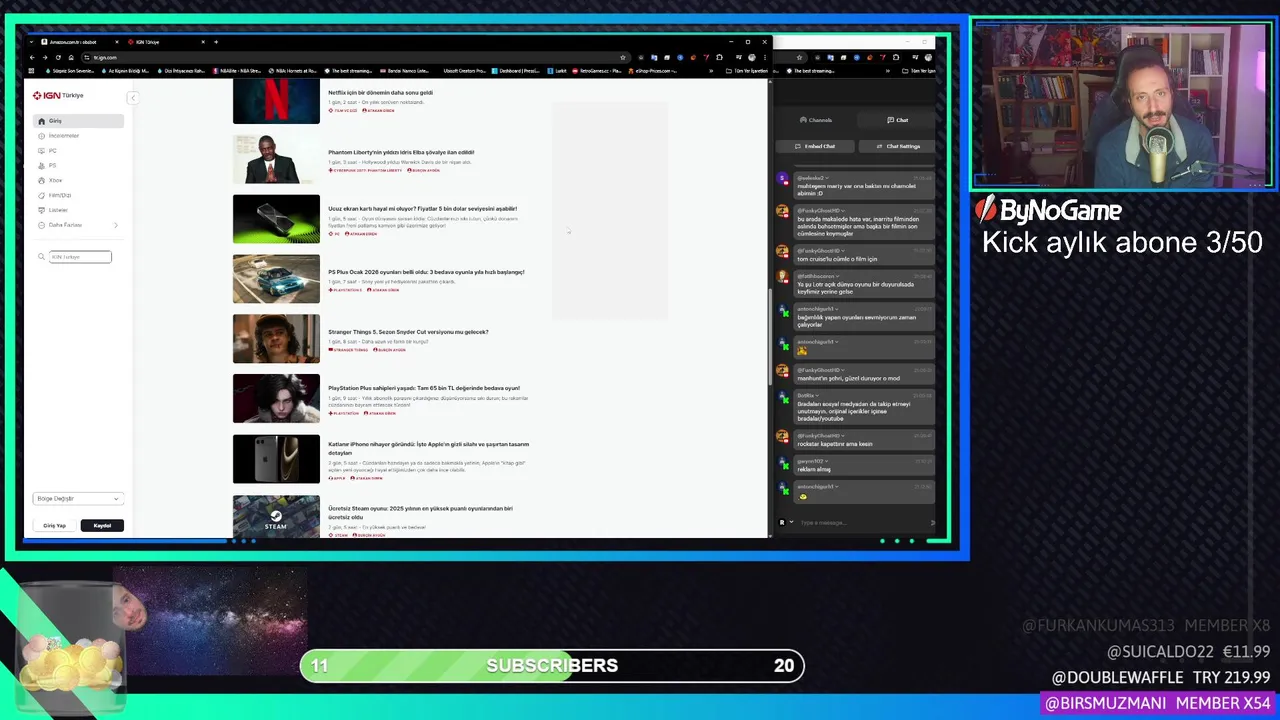1280x720 pixels.
Task: Open the PC section in IGN sidebar
Action: [x=53, y=151]
